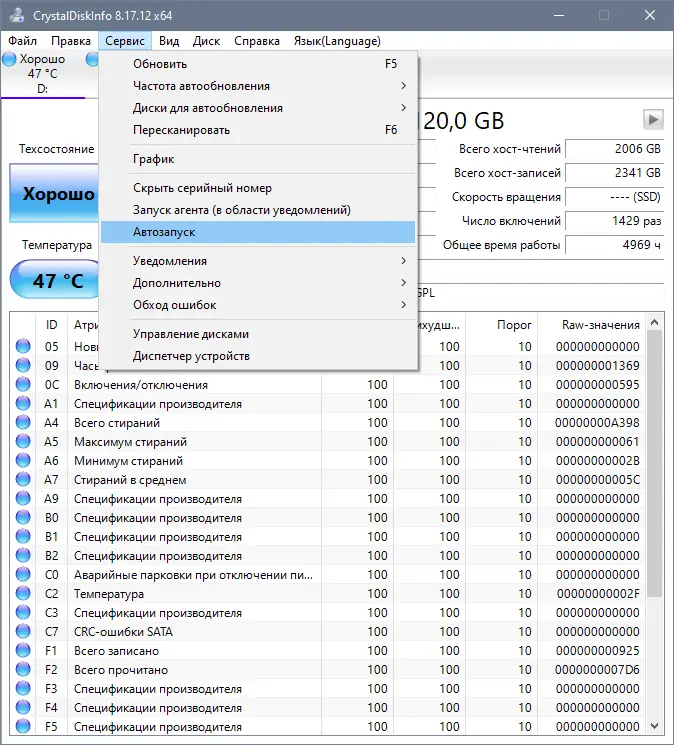Expand the Частота автообновления submenu

tap(258, 86)
